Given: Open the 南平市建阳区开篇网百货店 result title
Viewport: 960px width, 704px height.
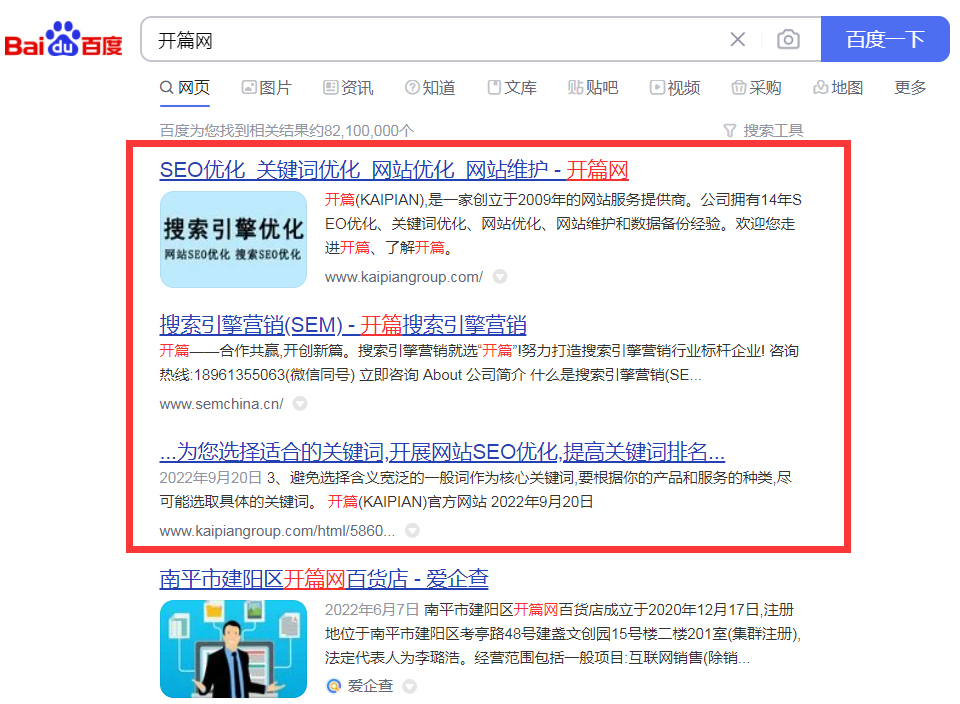Looking at the screenshot, I should click(x=324, y=579).
